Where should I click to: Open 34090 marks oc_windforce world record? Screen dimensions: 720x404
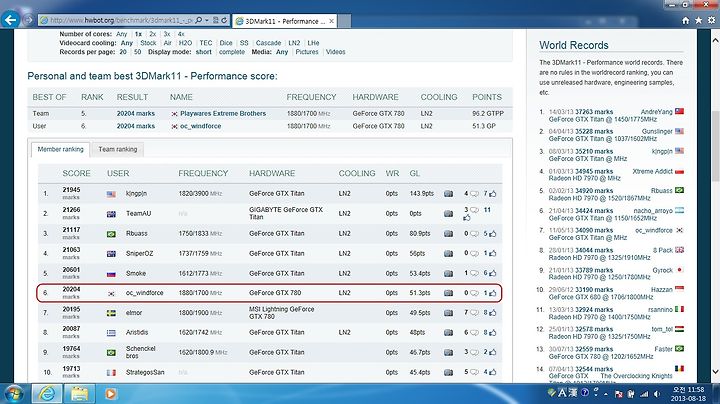[594, 230]
